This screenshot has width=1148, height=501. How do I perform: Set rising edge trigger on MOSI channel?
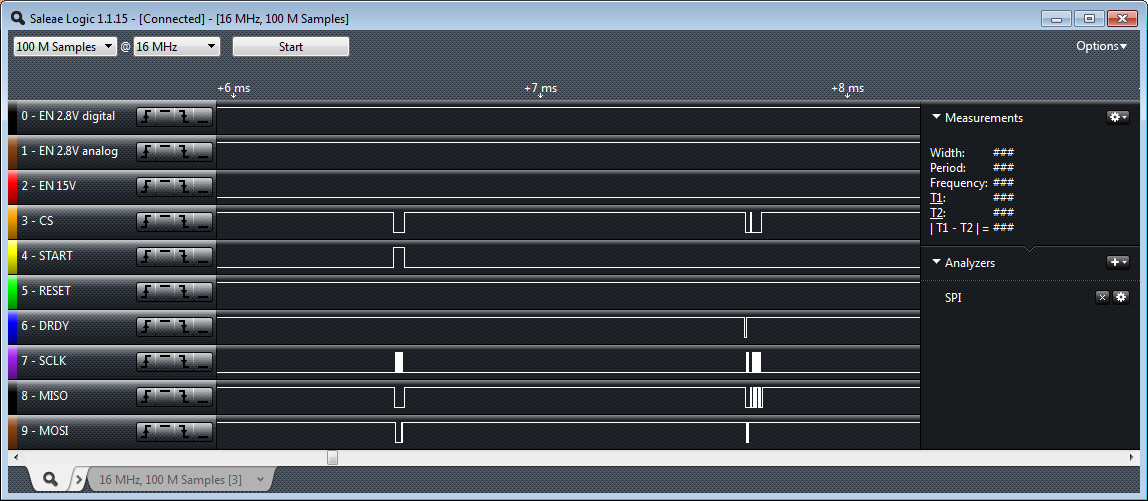click(x=146, y=431)
